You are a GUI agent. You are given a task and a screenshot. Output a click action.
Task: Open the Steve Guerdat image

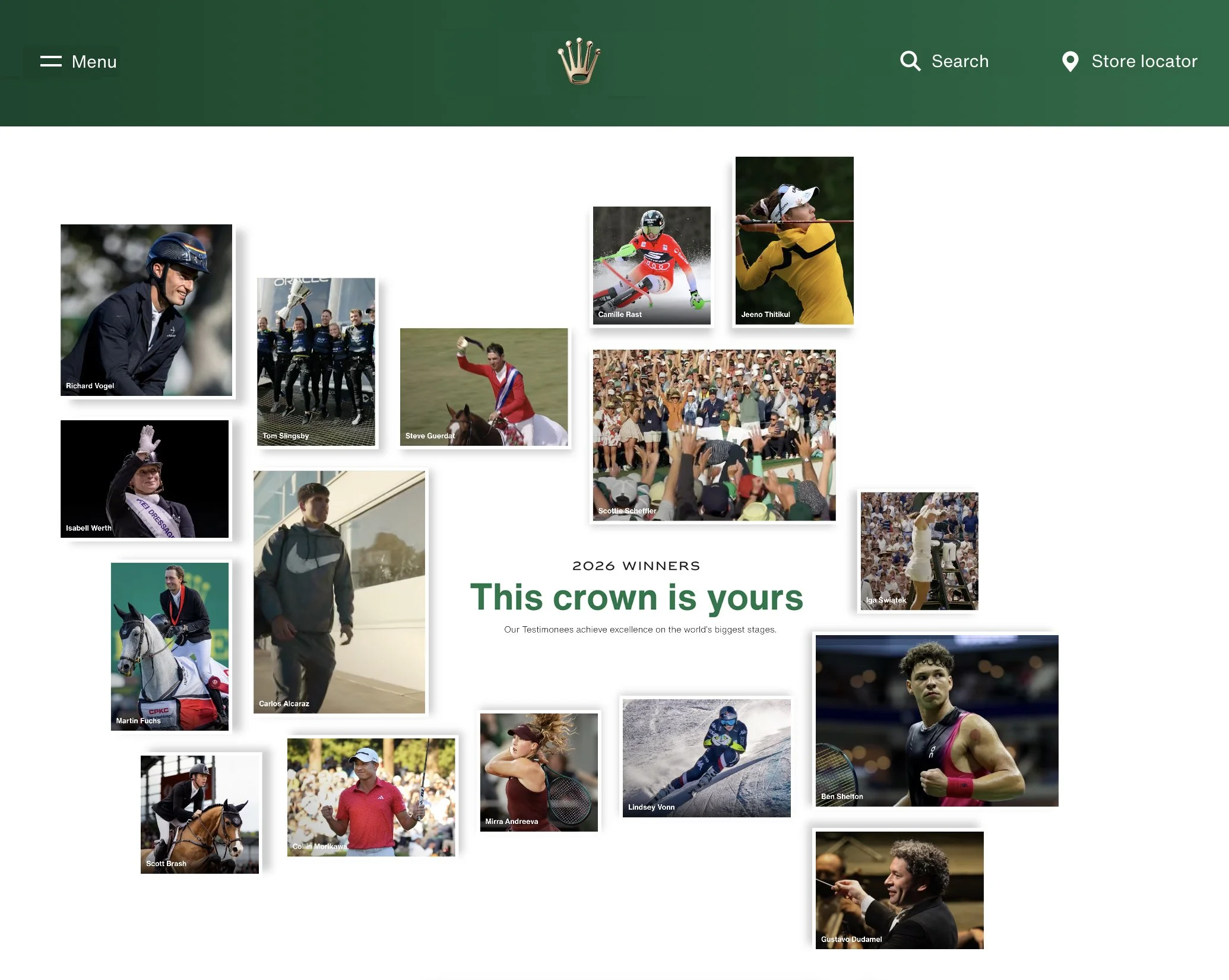pos(484,387)
